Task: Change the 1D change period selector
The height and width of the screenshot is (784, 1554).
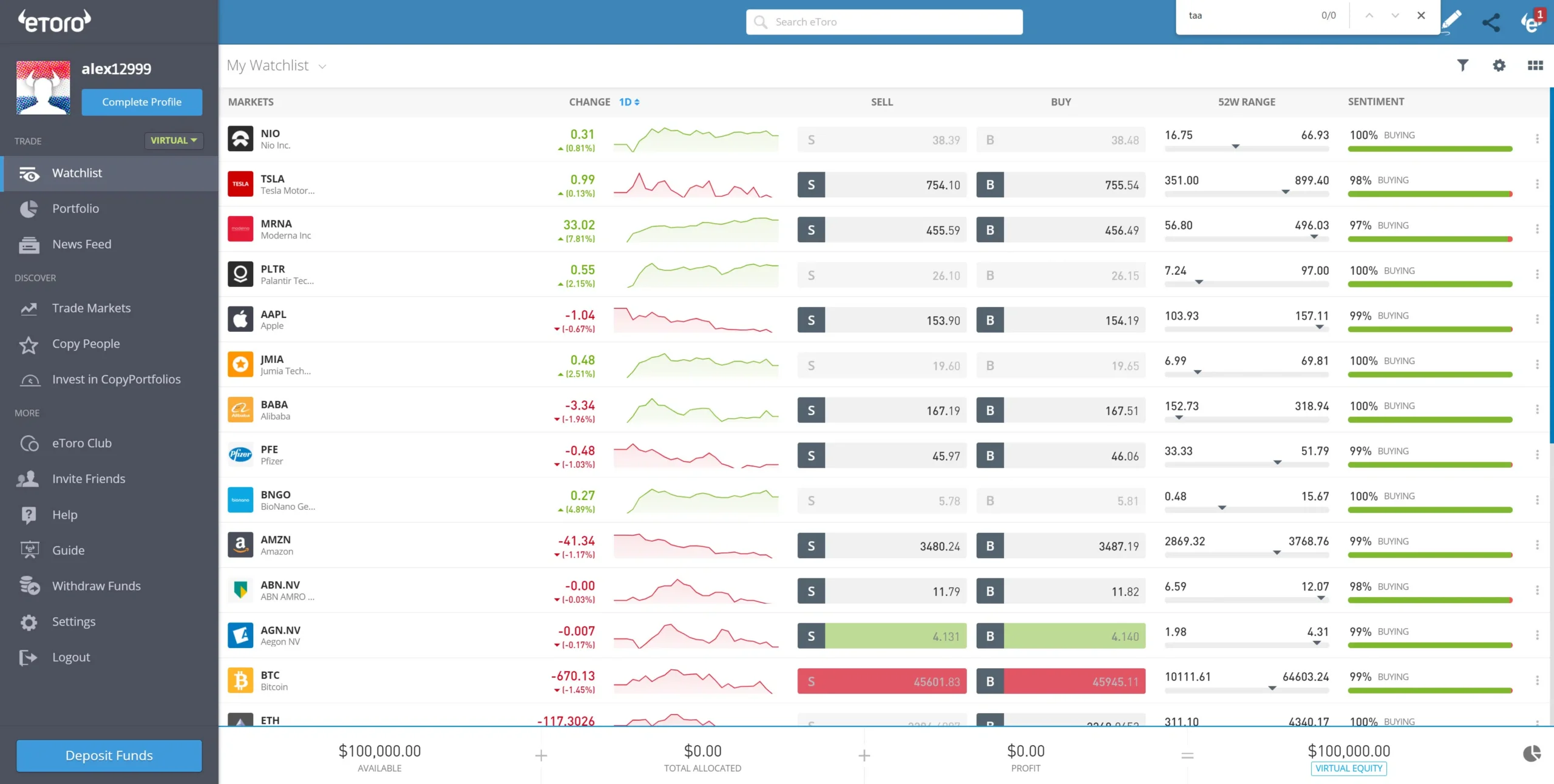Action: [629, 102]
